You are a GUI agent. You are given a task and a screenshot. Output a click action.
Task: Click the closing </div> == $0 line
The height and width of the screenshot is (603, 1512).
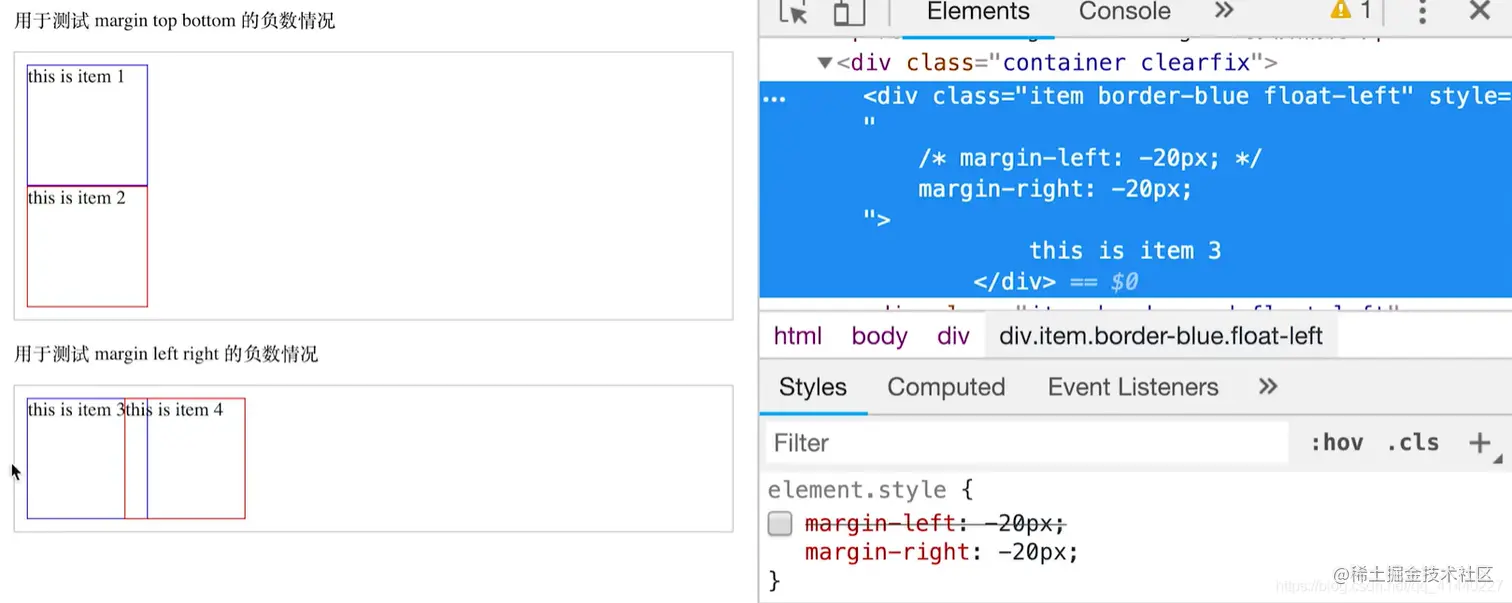pyautogui.click(x=1055, y=282)
